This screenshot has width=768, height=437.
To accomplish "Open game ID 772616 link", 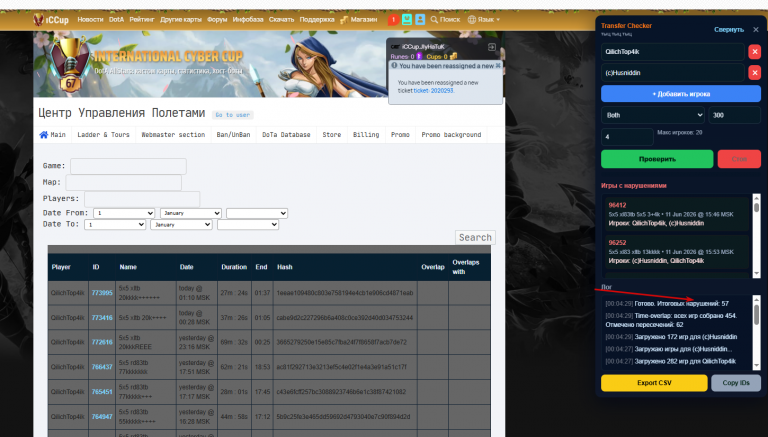I will [x=102, y=342].
